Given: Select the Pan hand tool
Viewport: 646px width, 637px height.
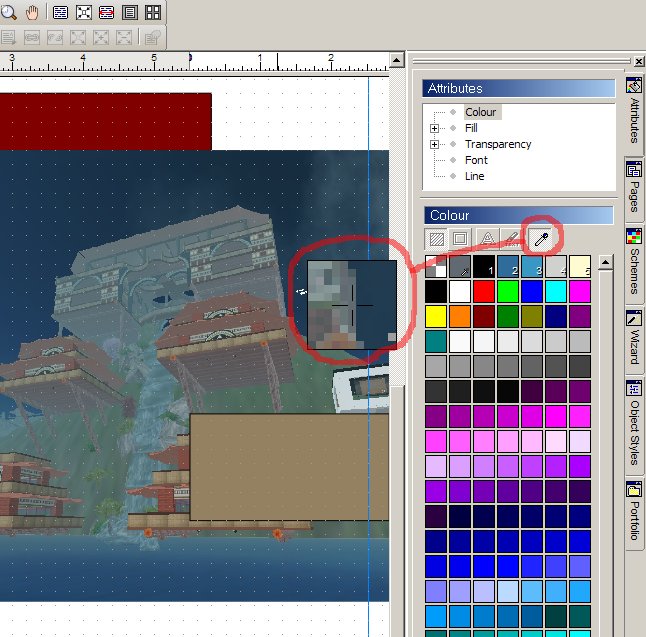Looking at the screenshot, I should coord(32,12).
